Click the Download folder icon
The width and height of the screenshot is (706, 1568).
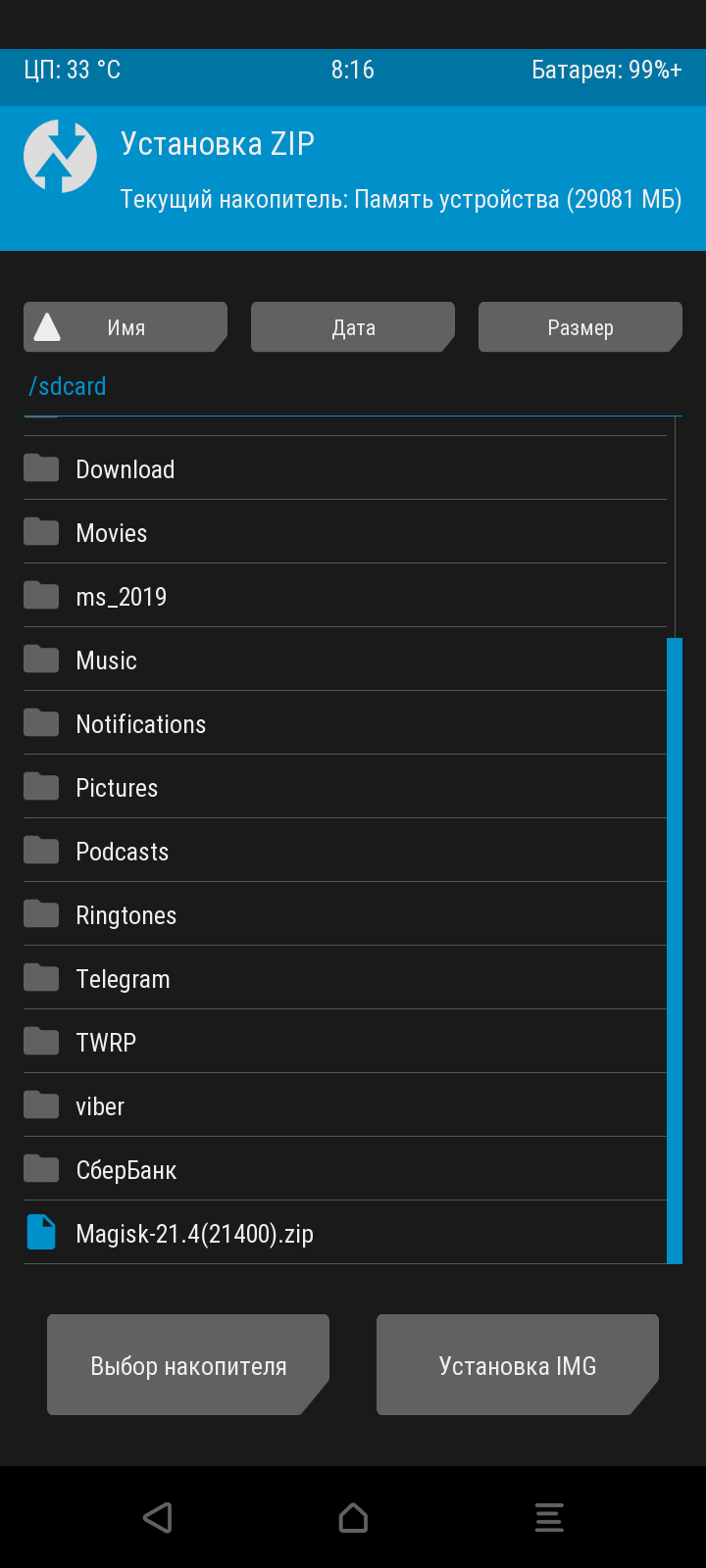point(41,468)
